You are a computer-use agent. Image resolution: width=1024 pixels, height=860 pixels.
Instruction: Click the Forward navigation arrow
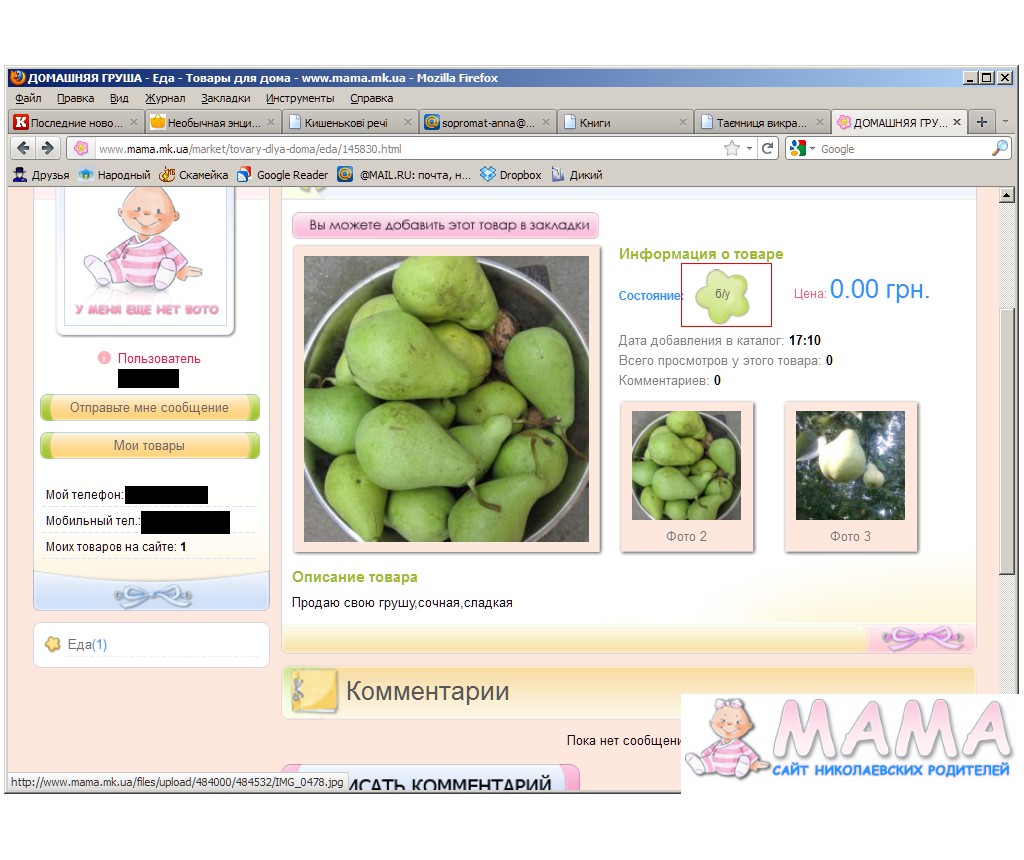(47, 148)
